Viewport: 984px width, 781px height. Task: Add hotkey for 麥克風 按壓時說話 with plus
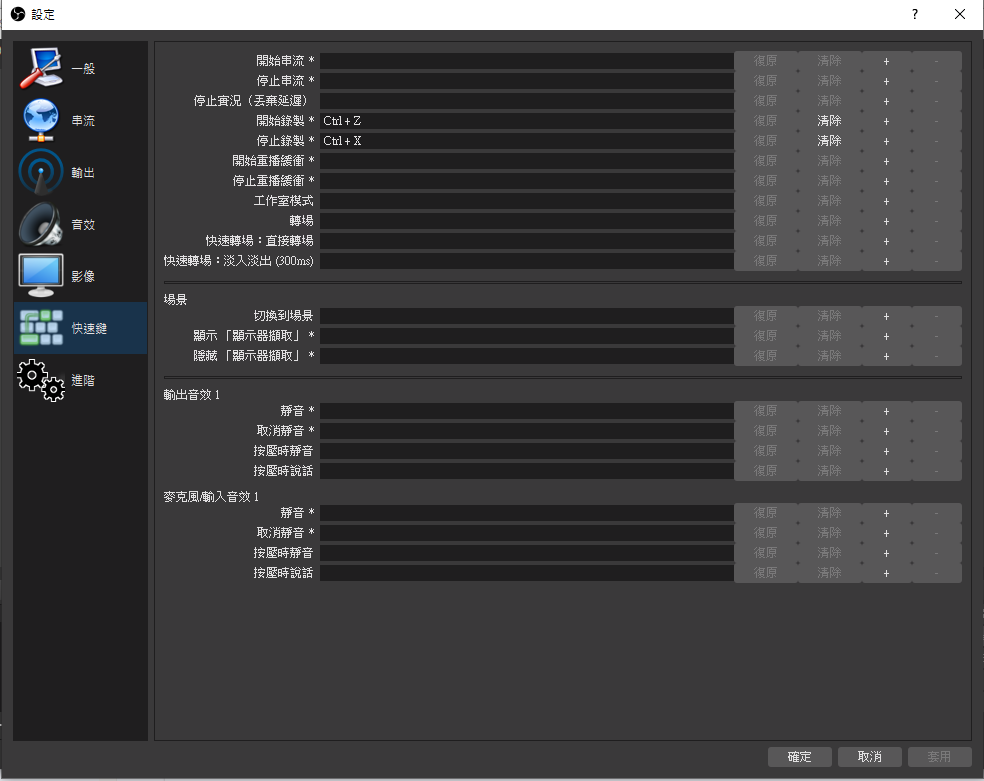point(886,573)
